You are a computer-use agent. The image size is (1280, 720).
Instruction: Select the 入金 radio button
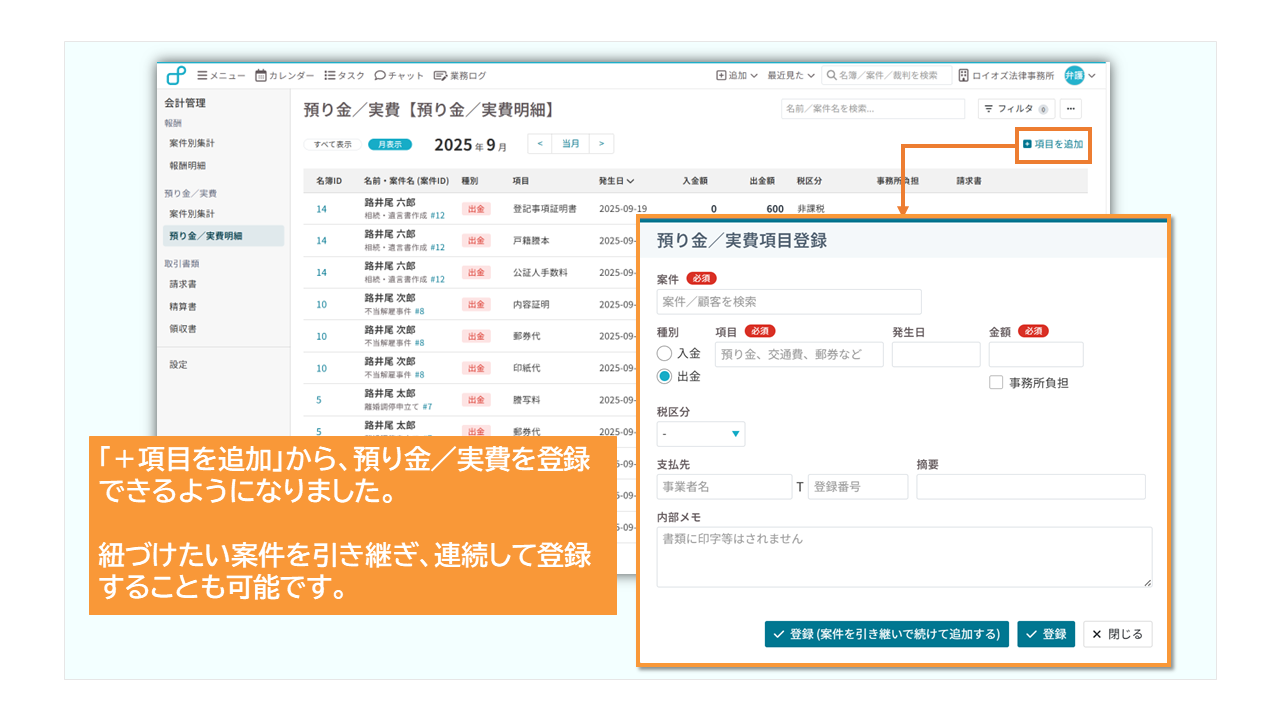click(664, 353)
